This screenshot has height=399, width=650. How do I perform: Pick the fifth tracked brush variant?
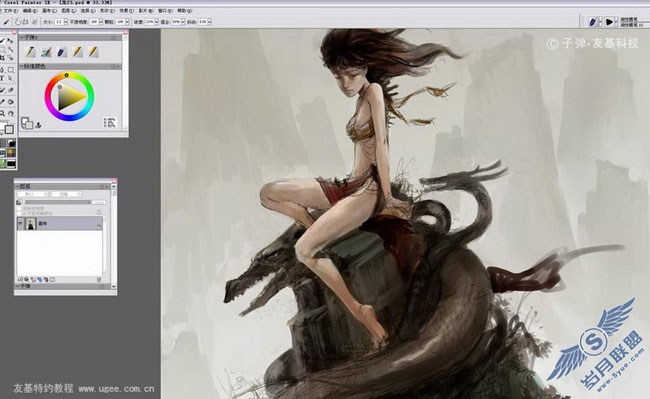(x=93, y=52)
